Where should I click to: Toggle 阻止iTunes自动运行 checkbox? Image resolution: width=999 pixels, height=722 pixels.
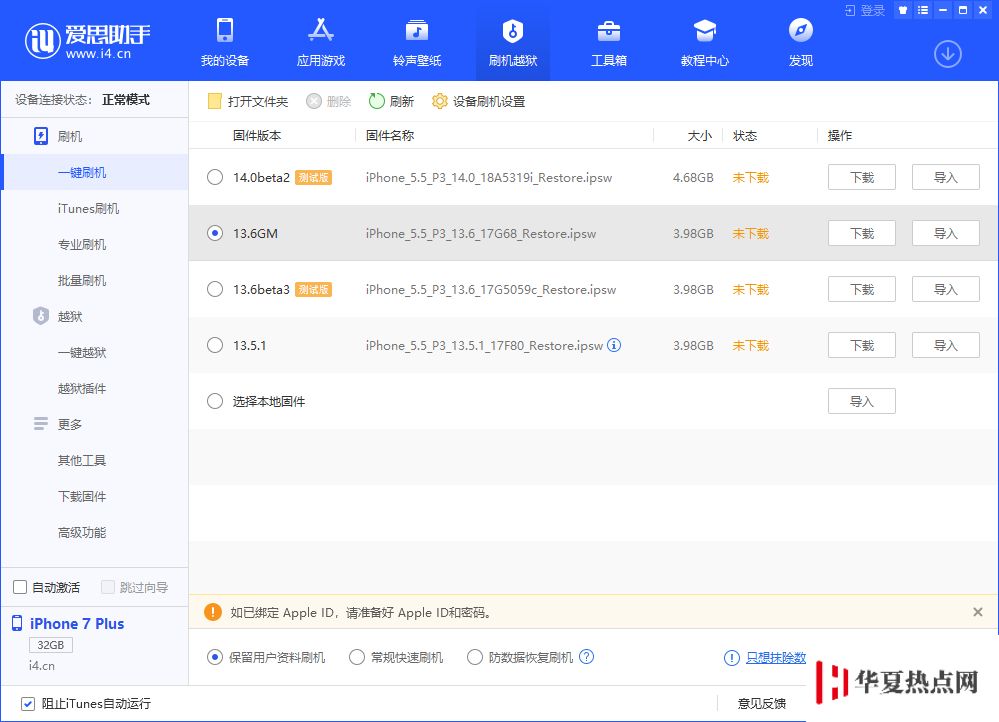pos(27,704)
